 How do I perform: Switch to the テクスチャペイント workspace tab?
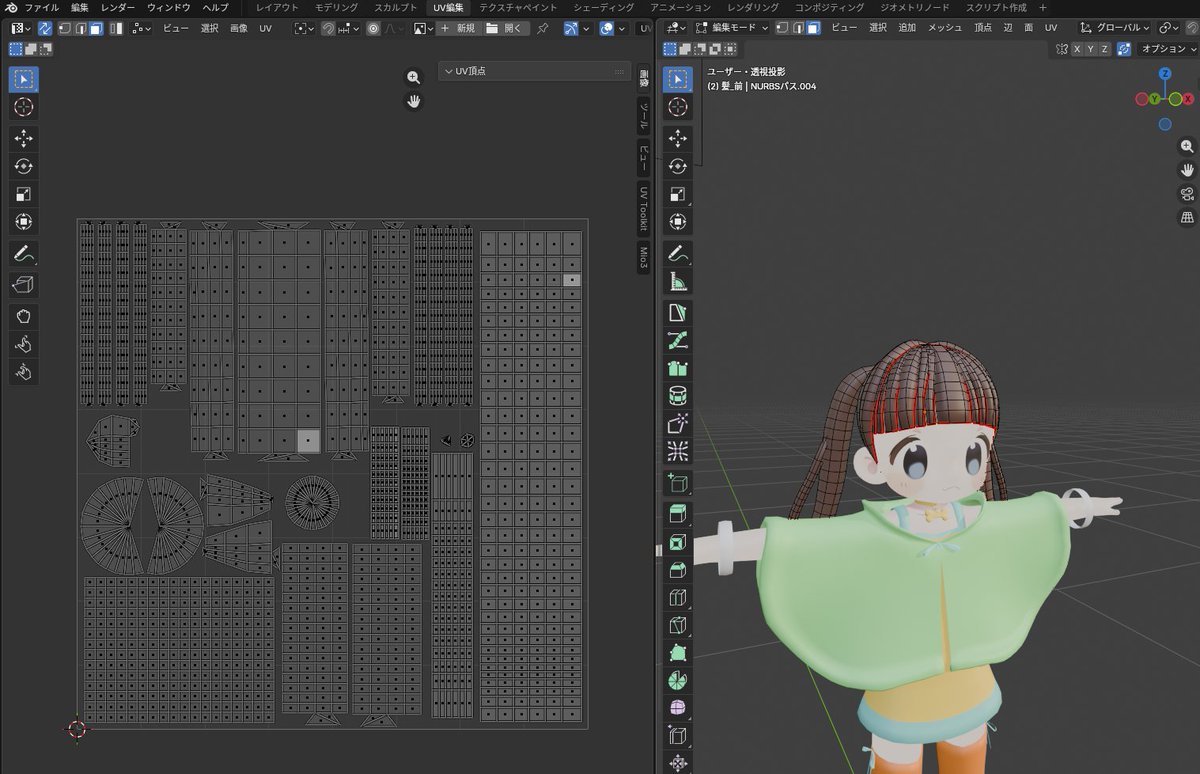(518, 7)
